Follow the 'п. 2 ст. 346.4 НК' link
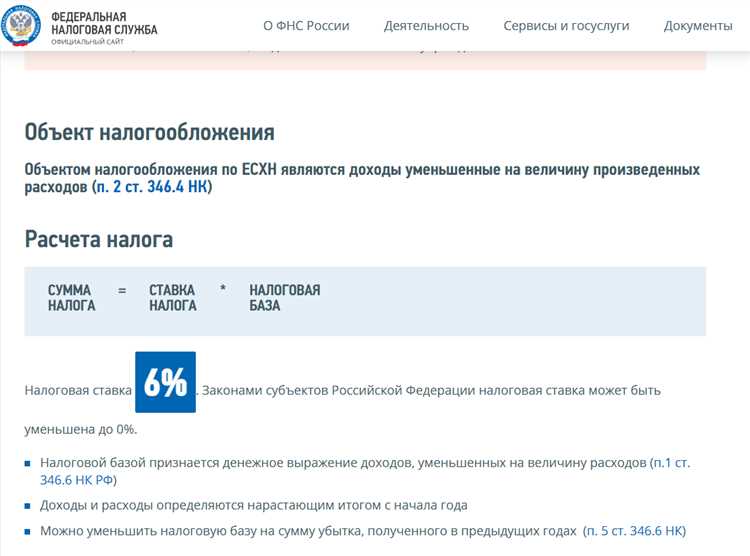Image resolution: width=750 pixels, height=556 pixels. click(x=152, y=187)
